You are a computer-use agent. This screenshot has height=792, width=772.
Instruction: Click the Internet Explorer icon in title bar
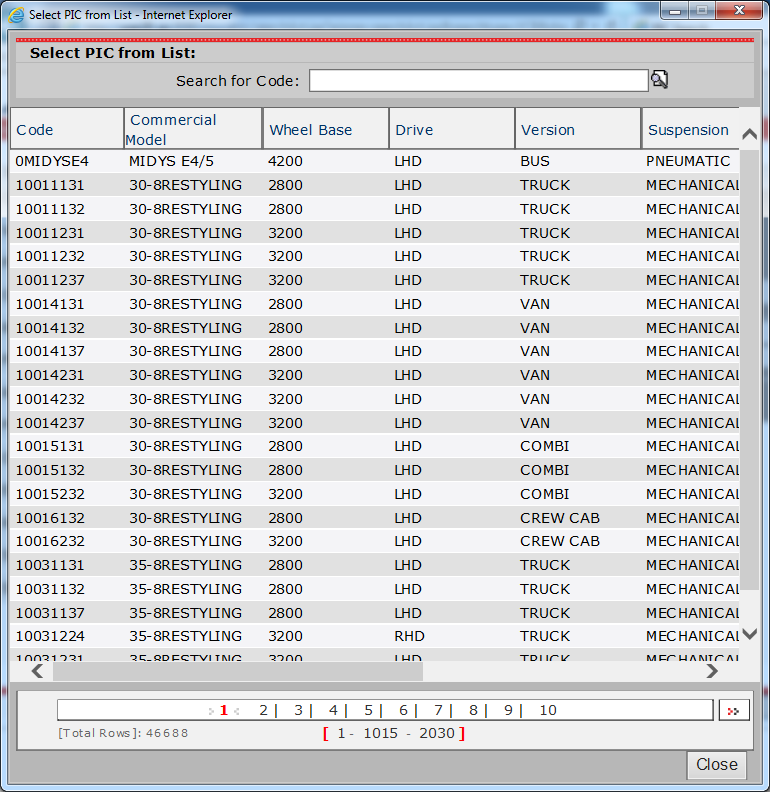pos(16,15)
